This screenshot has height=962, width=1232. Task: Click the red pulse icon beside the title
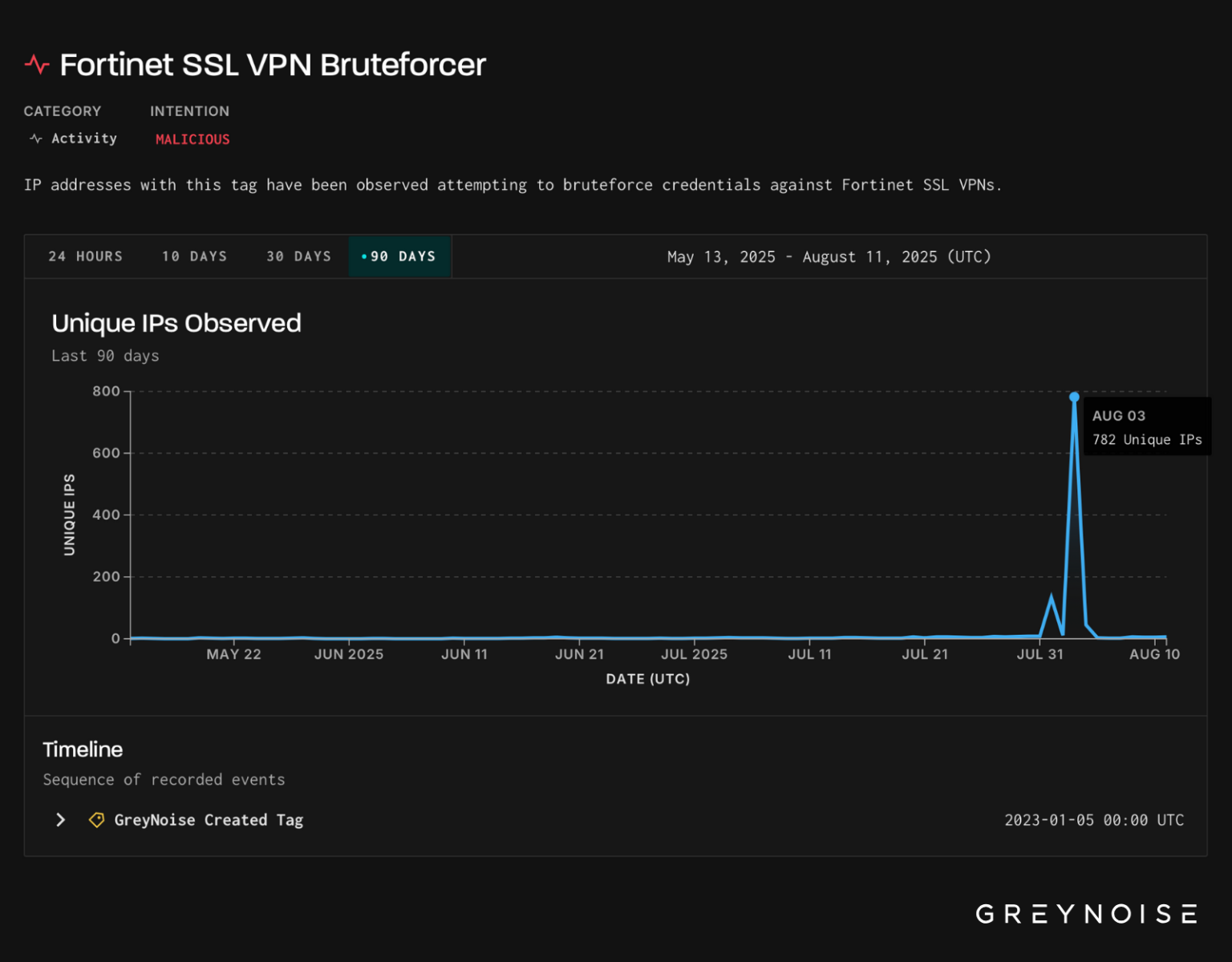37,64
